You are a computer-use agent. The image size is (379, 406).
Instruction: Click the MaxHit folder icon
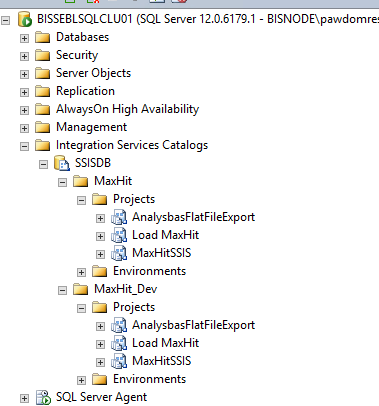click(80, 181)
